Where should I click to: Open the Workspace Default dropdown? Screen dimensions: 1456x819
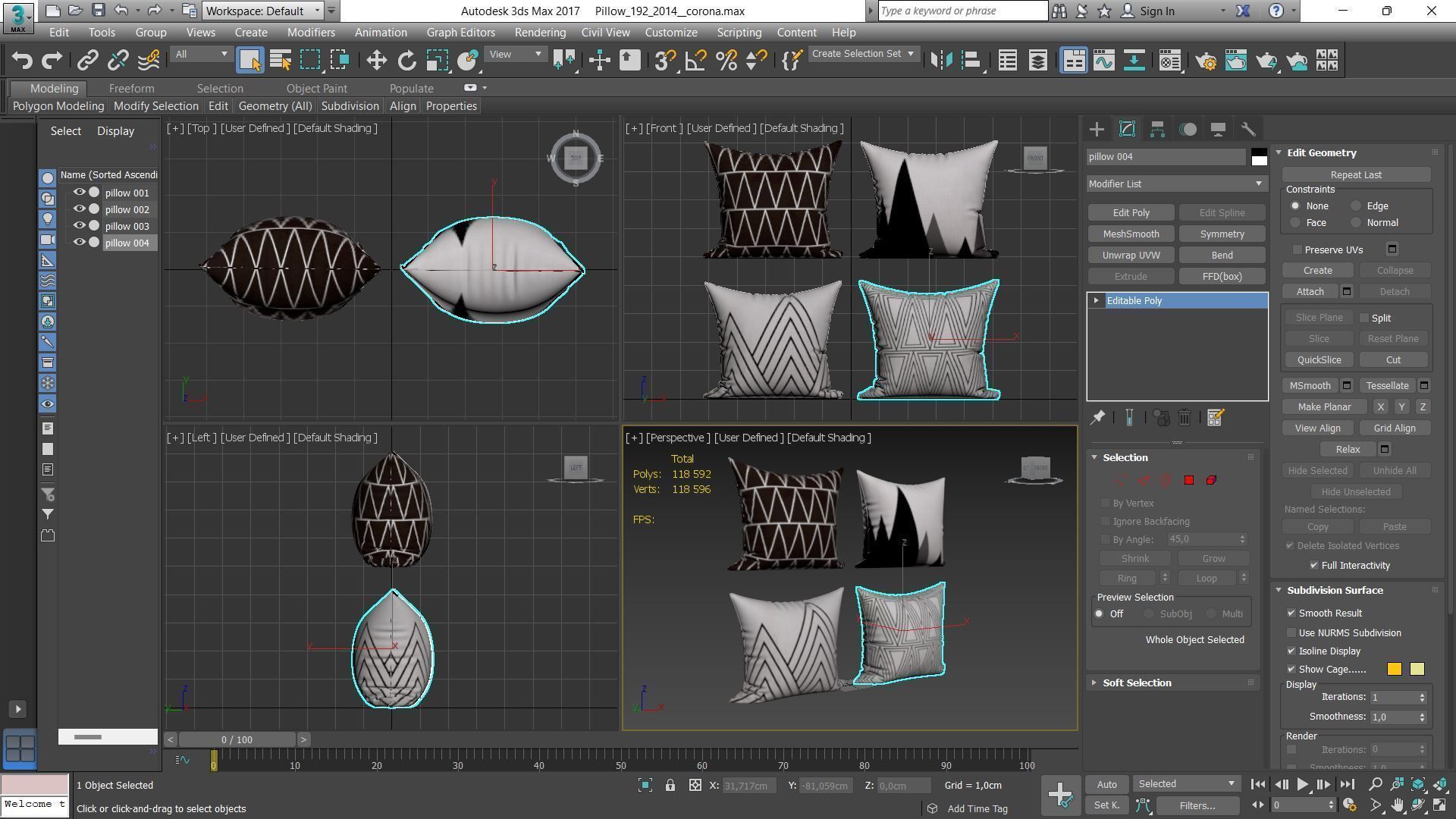click(263, 11)
